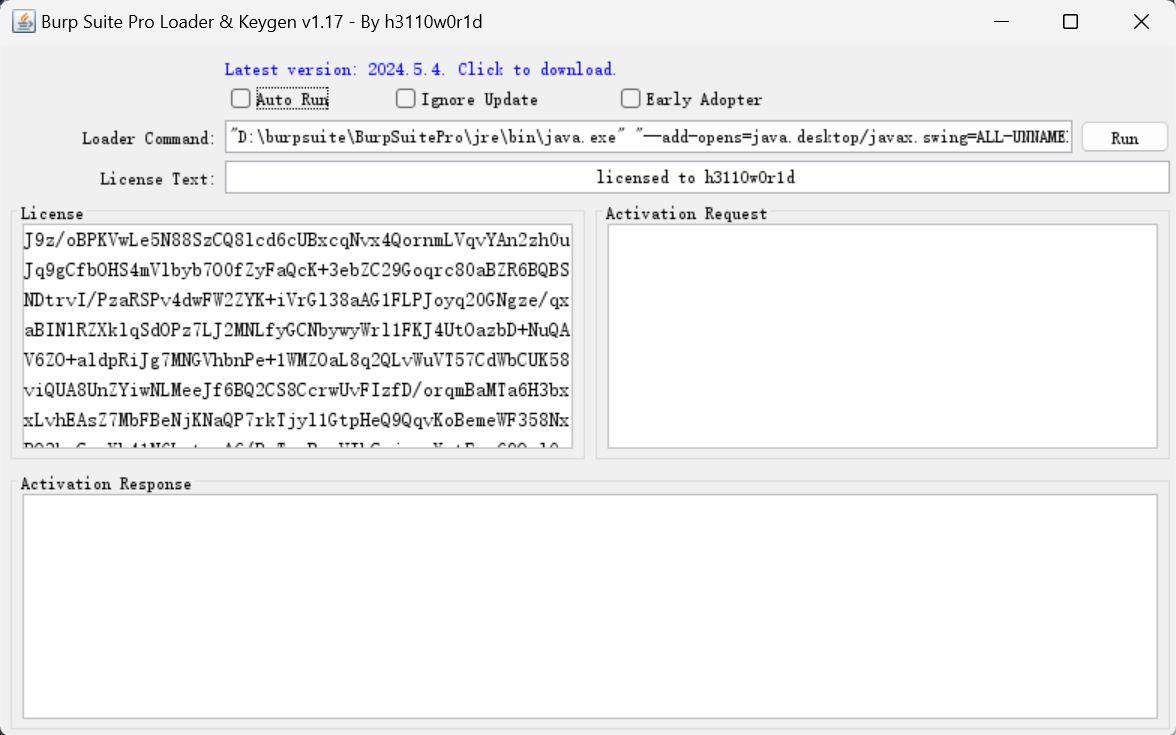Click the Run button
The height and width of the screenshot is (735, 1176).
coord(1124,137)
